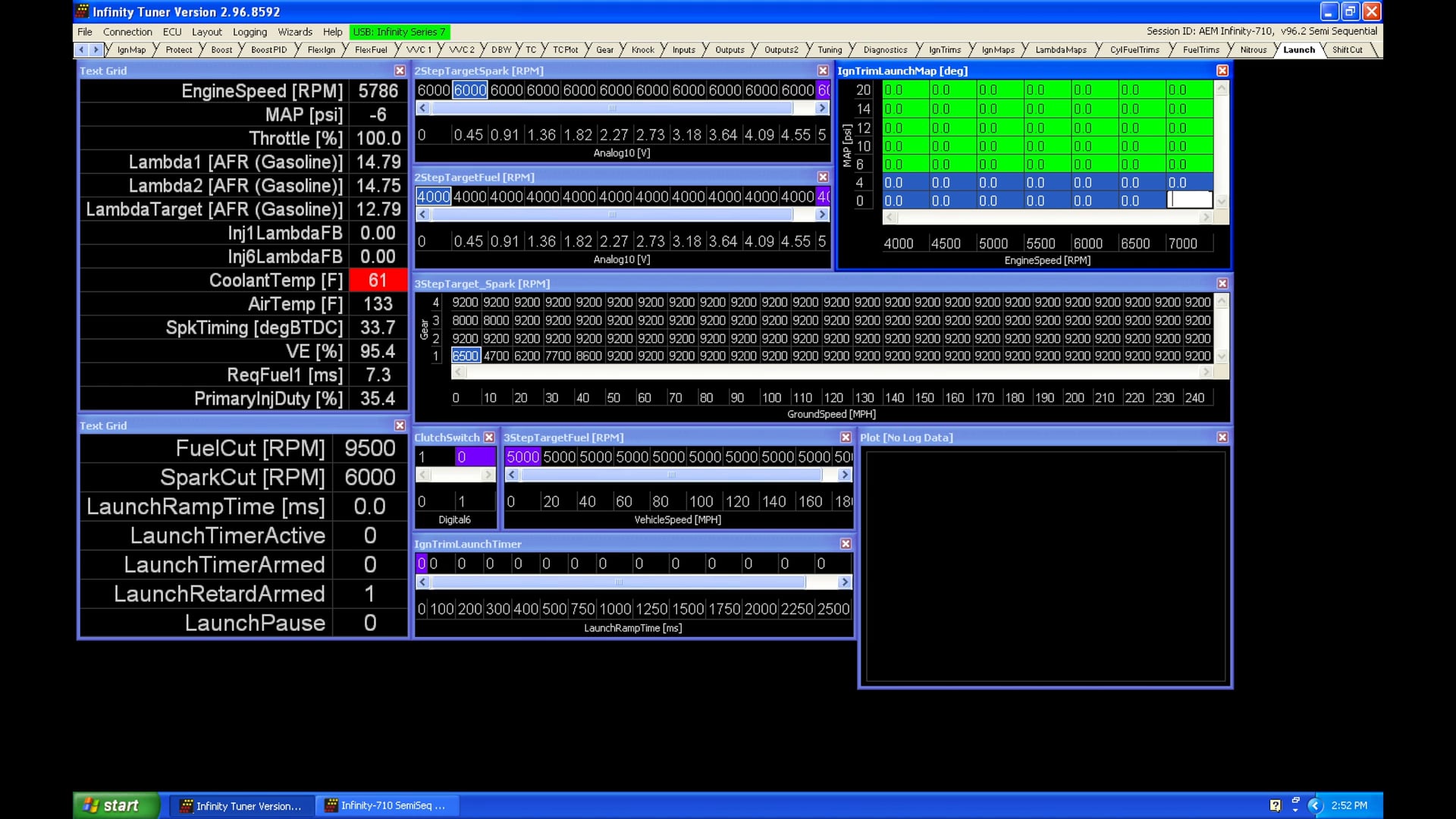Select the 6500 cell in 3StepTarget_Spark

click(x=466, y=356)
